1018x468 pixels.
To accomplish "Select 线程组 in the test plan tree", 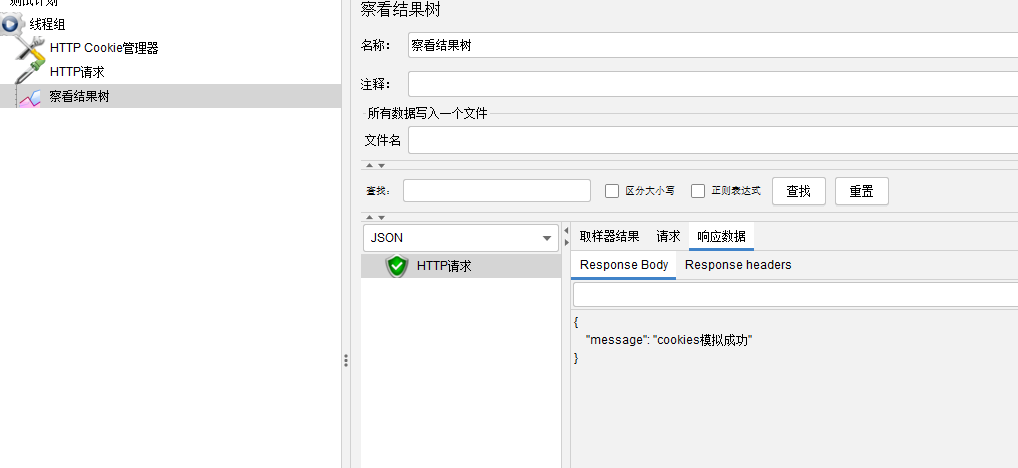I will coord(47,25).
